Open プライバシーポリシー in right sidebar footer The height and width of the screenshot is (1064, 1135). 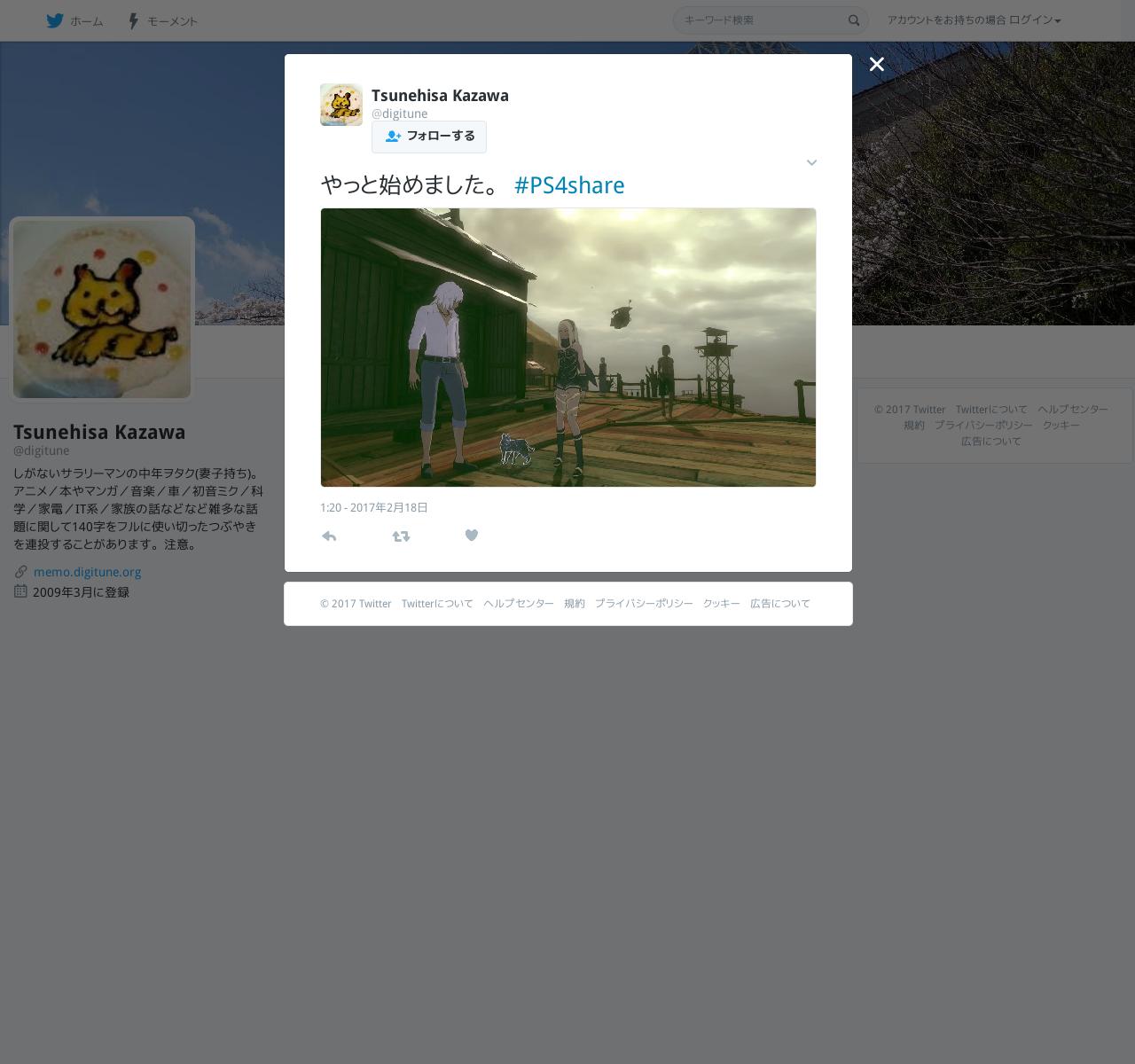coord(983,426)
